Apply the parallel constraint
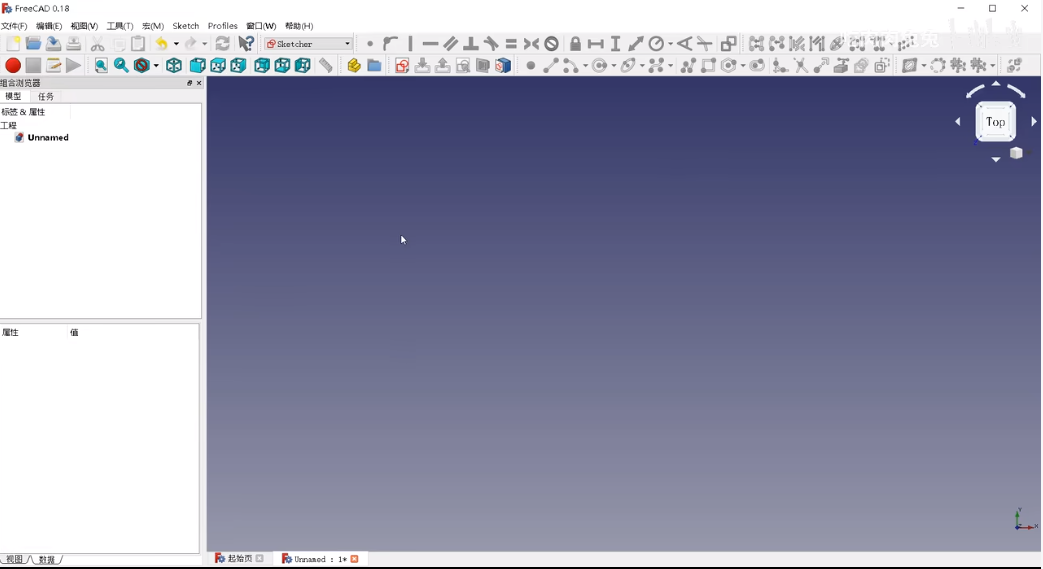 pyautogui.click(x=450, y=44)
